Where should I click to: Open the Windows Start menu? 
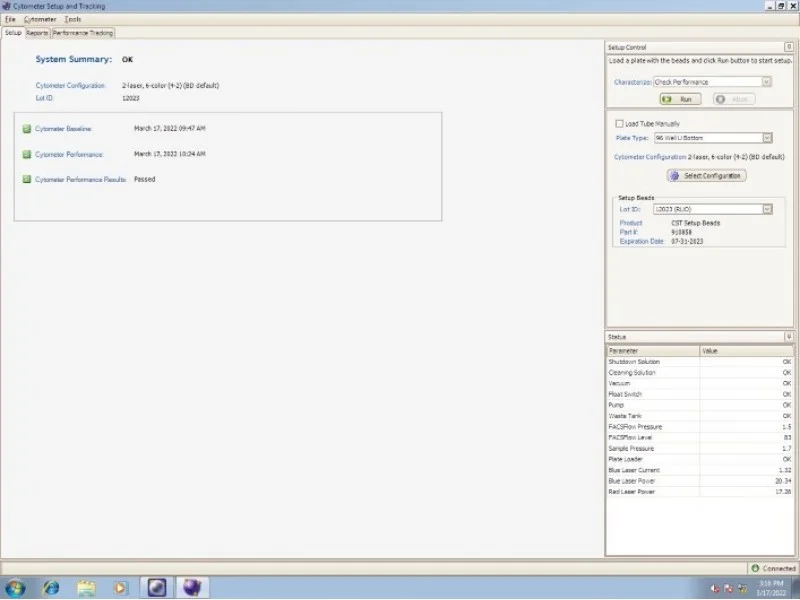[x=15, y=588]
